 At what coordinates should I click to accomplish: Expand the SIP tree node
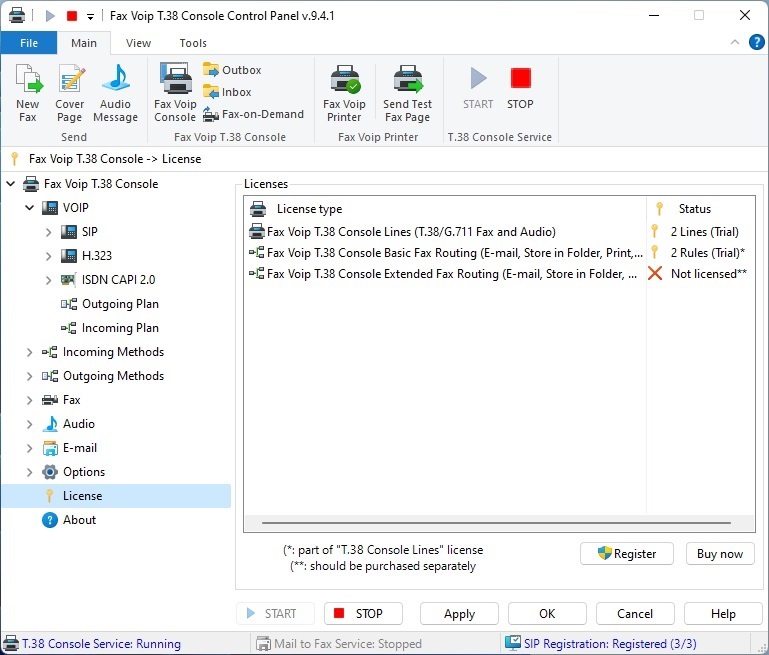pos(48,232)
